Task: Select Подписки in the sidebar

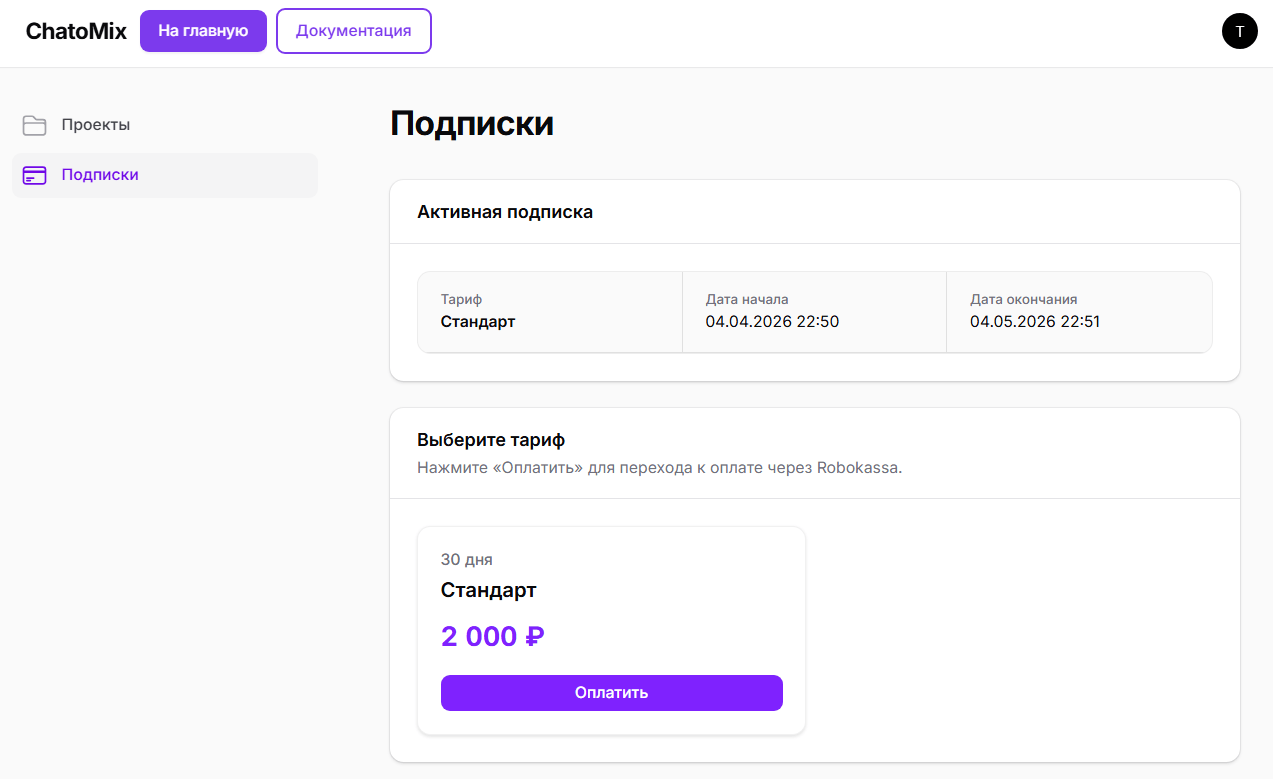Action: point(100,174)
